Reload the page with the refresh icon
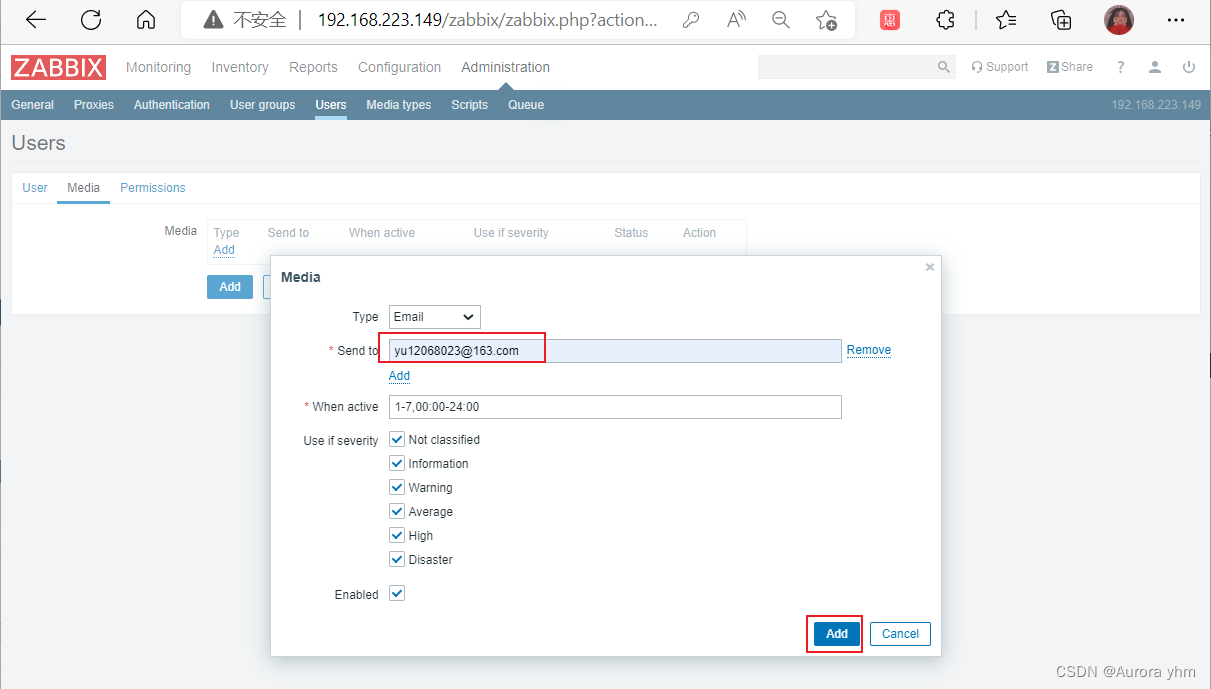 coord(91,20)
